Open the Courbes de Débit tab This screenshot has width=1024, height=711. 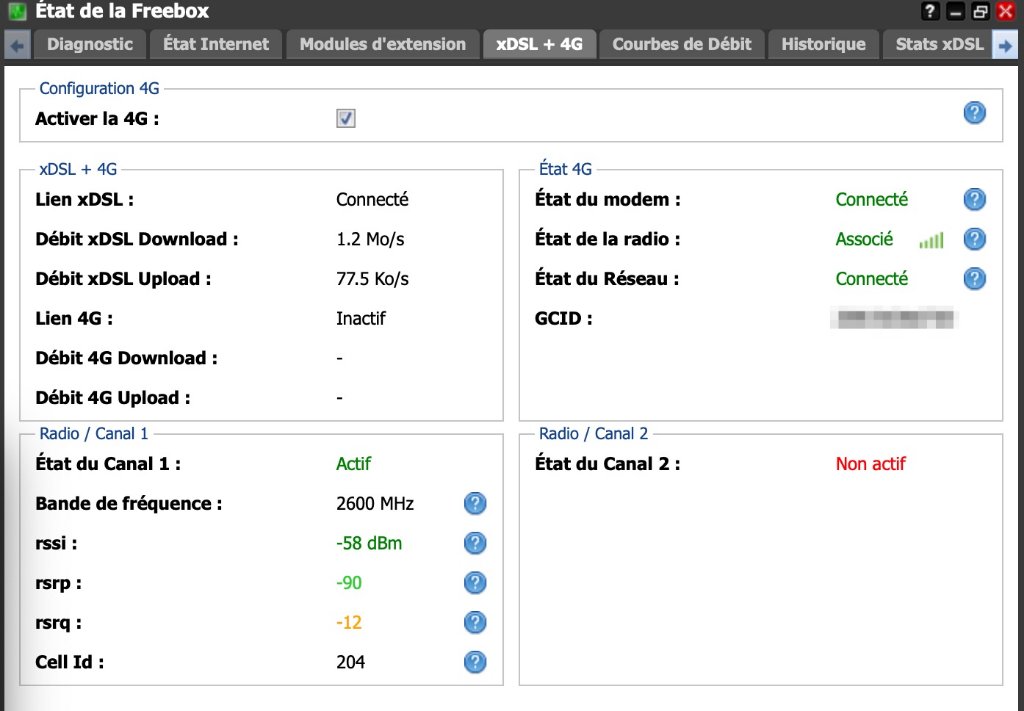click(682, 44)
